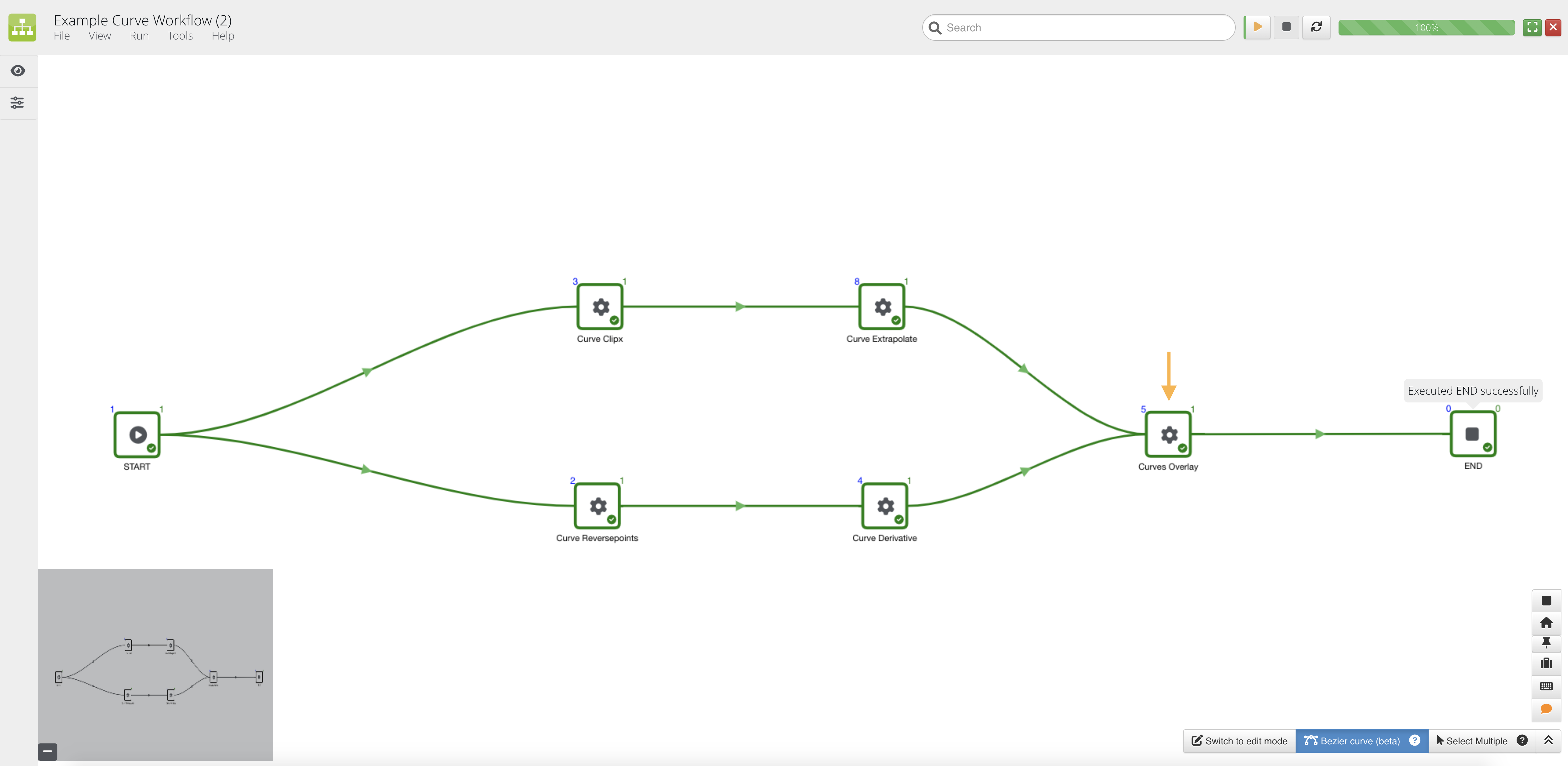Click the green check badge on END node

(x=1487, y=447)
